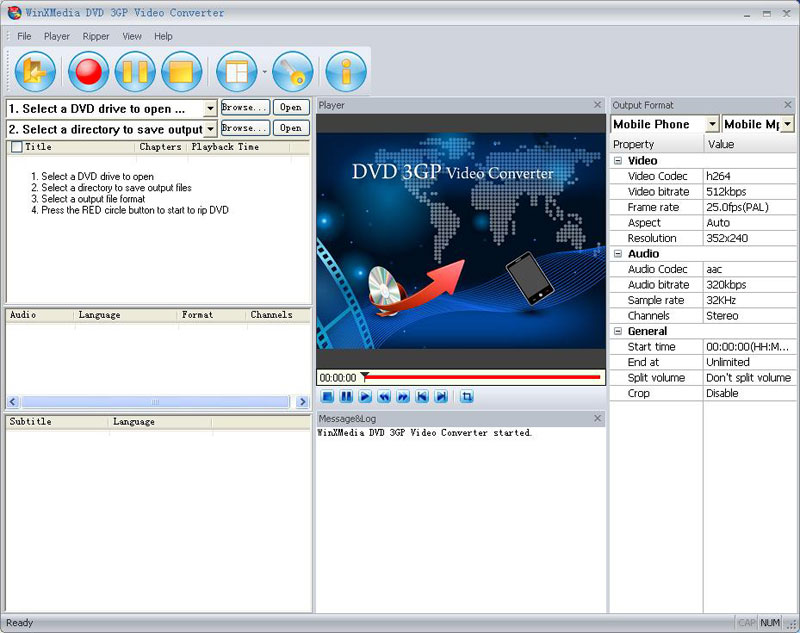
Task: Open the View menu
Action: click(132, 36)
